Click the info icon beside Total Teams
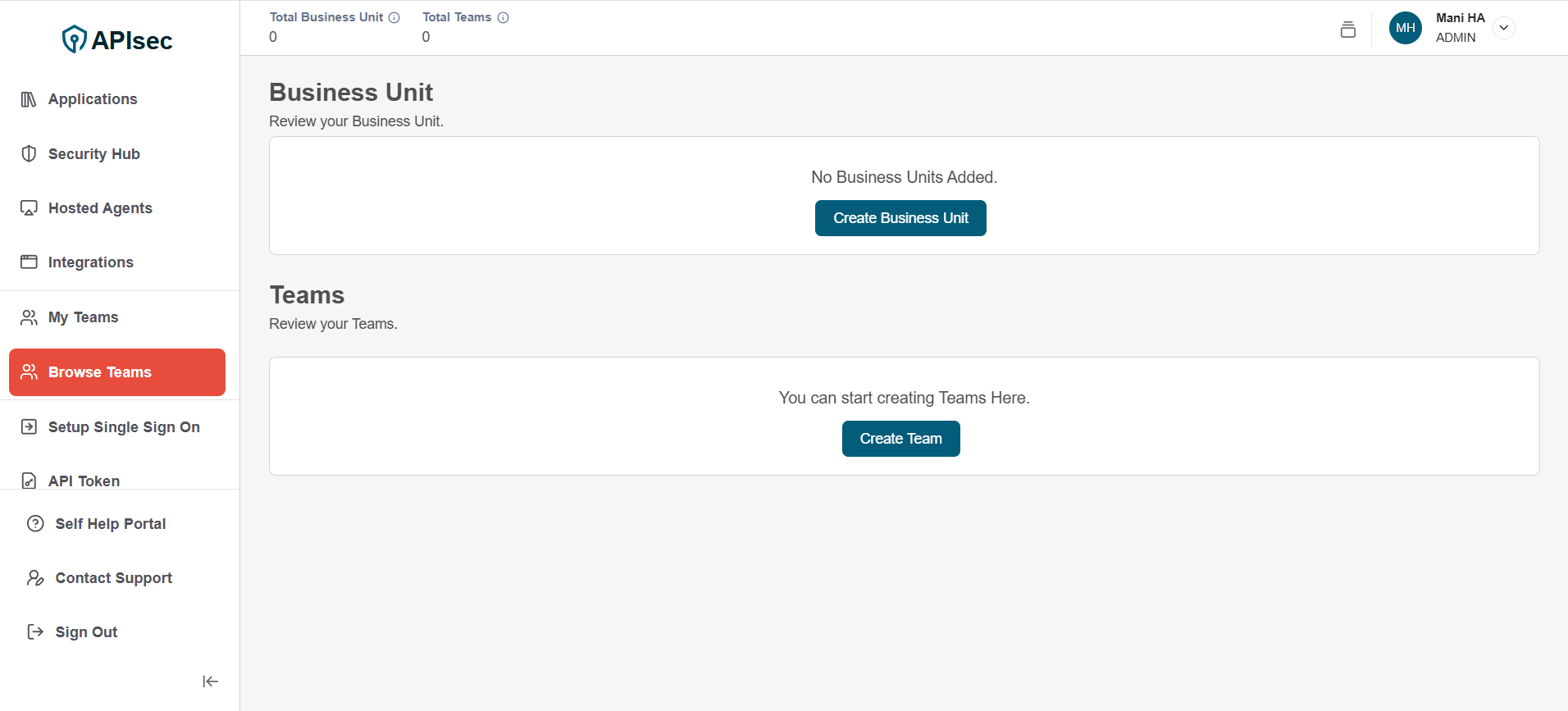The image size is (1568, 711). pos(504,17)
